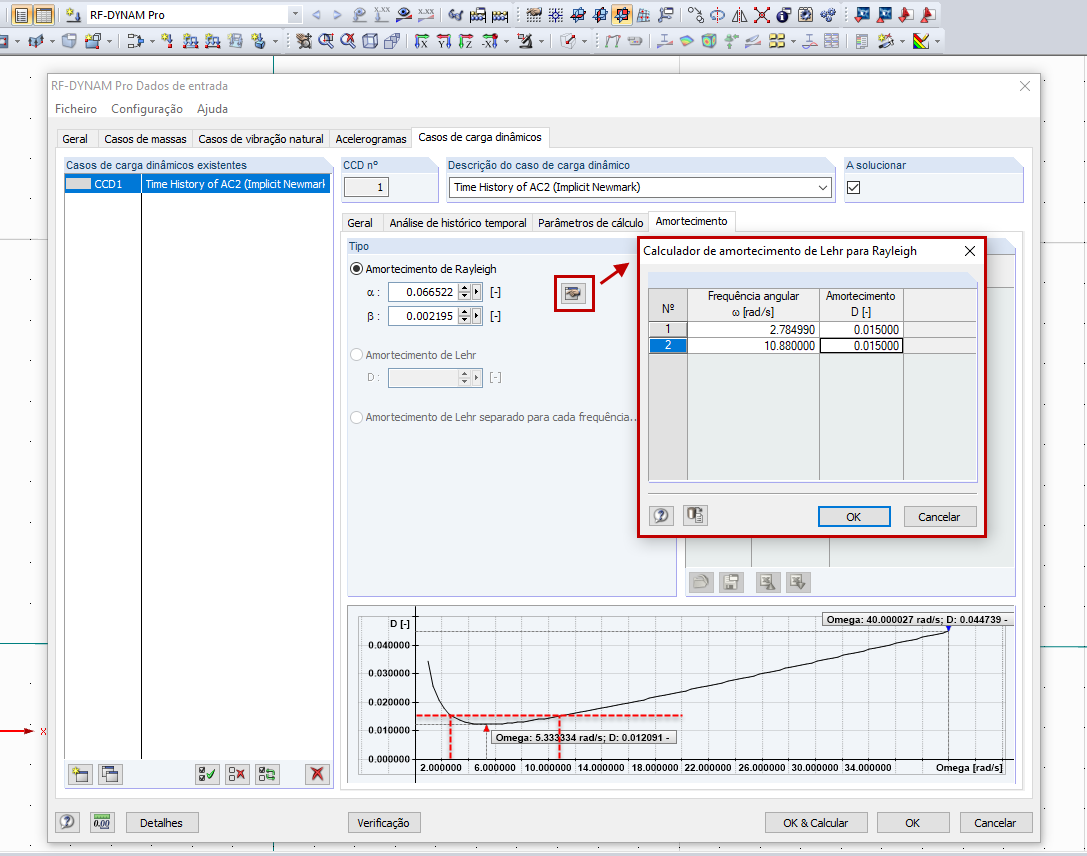Open the Descrição do caso de carga dropdown

[x=822, y=187]
